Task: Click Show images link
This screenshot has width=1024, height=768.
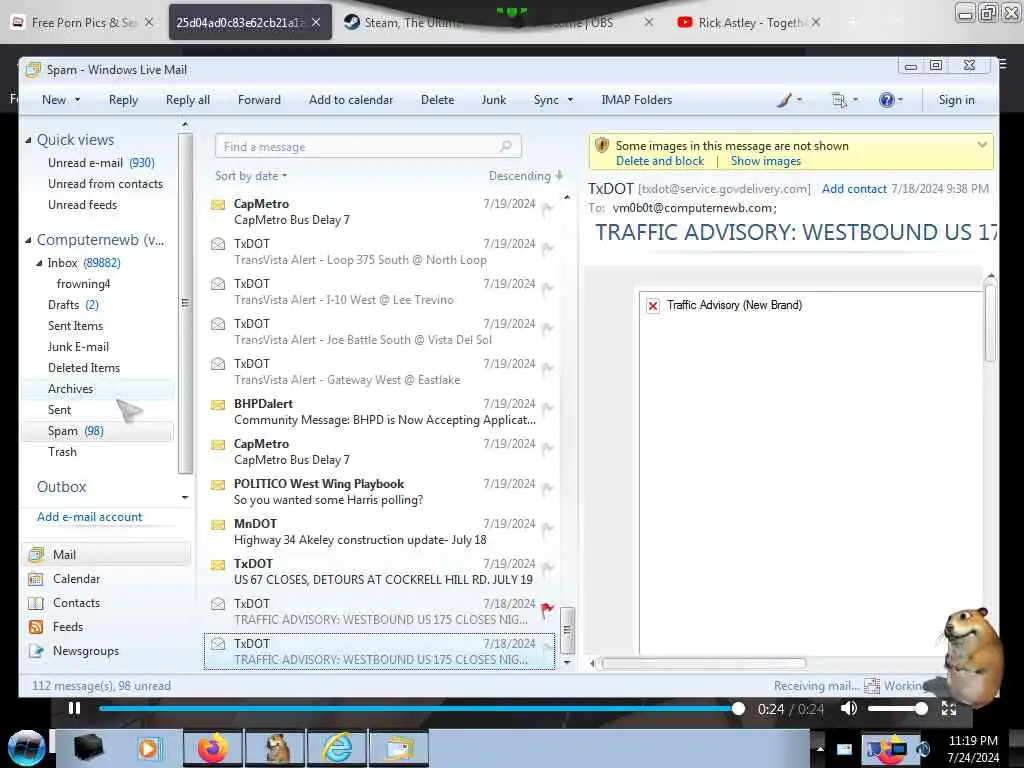Action: pyautogui.click(x=765, y=161)
